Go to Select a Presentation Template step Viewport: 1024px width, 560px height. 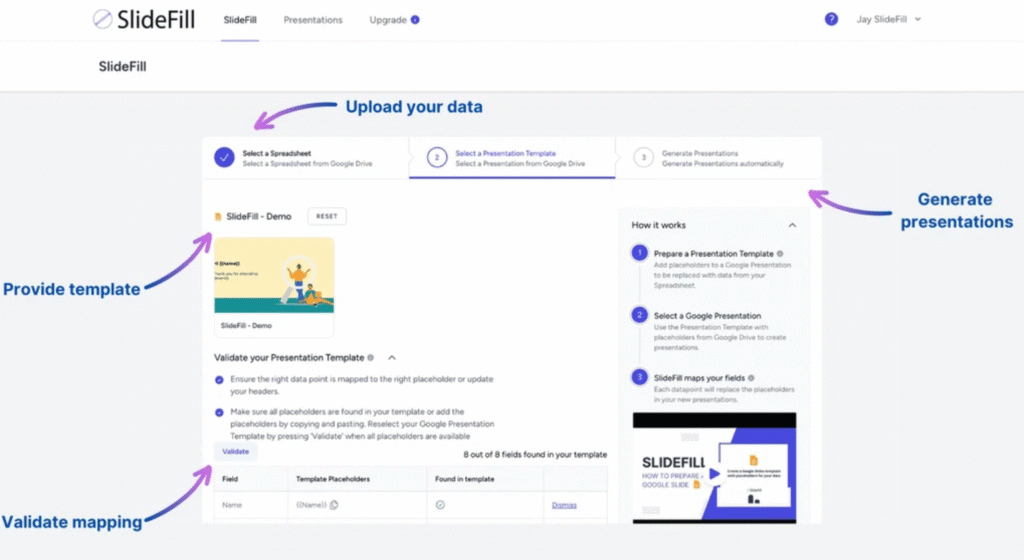point(512,158)
